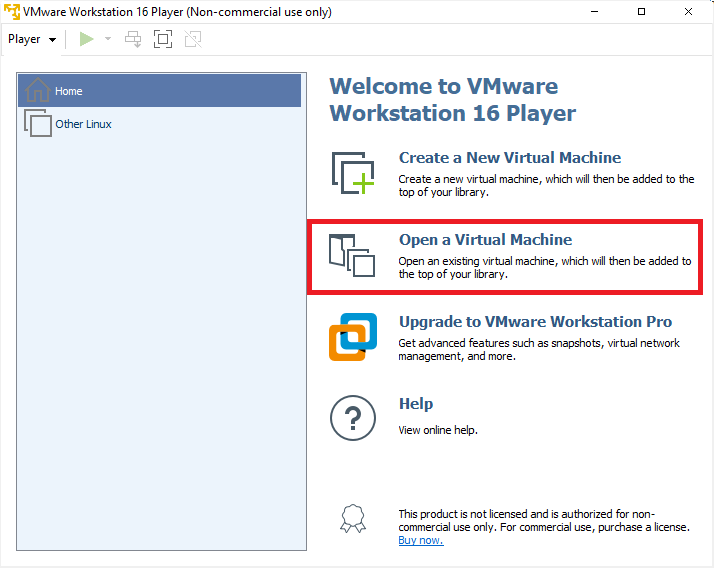This screenshot has height=568, width=714.
Task: Click the Create a New Virtual Machine icon
Action: pos(352,172)
